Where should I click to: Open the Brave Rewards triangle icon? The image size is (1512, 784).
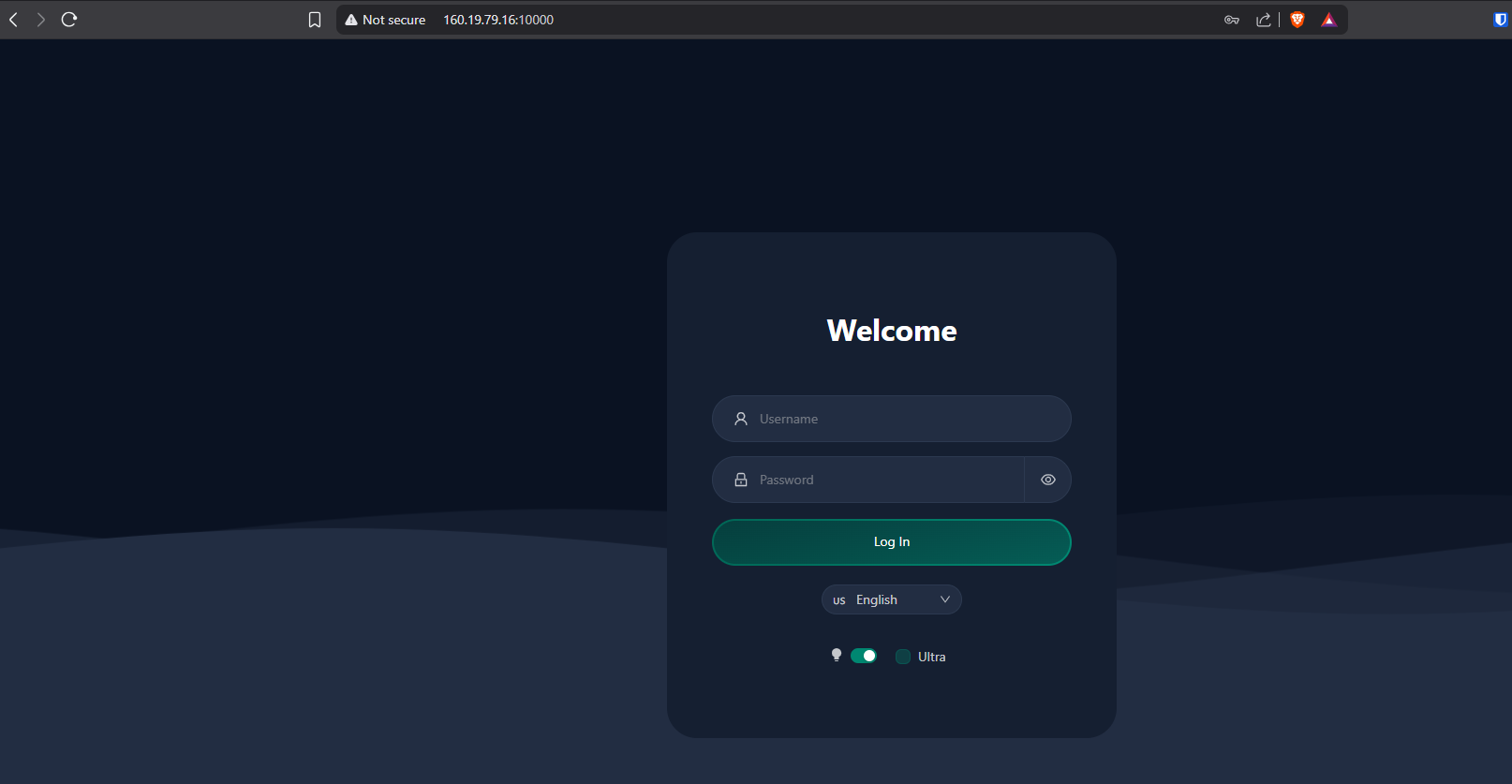pos(1328,20)
